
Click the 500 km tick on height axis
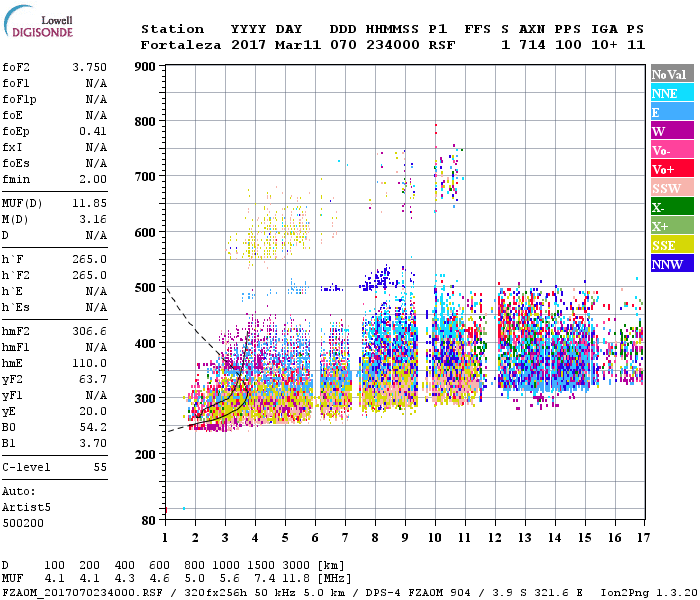tap(145, 289)
